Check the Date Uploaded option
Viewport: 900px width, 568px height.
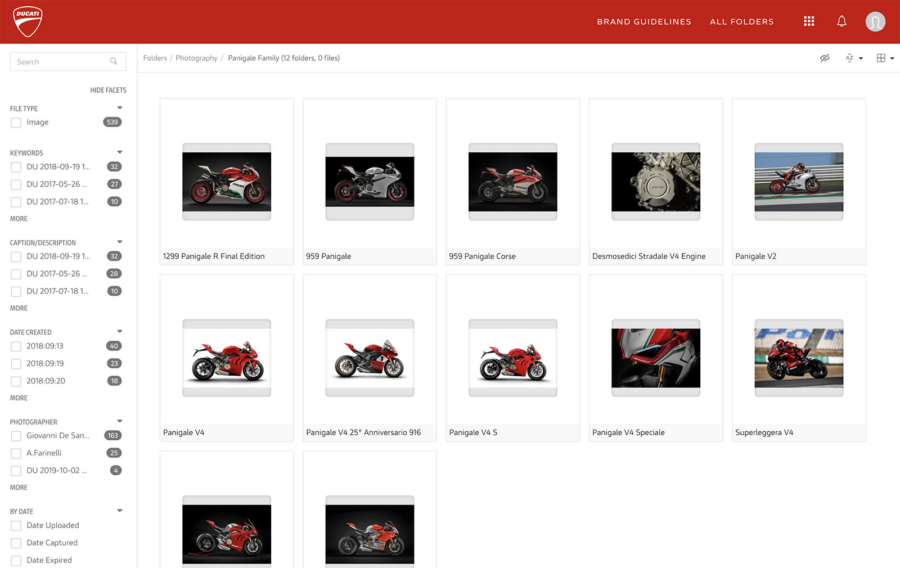(x=16, y=526)
